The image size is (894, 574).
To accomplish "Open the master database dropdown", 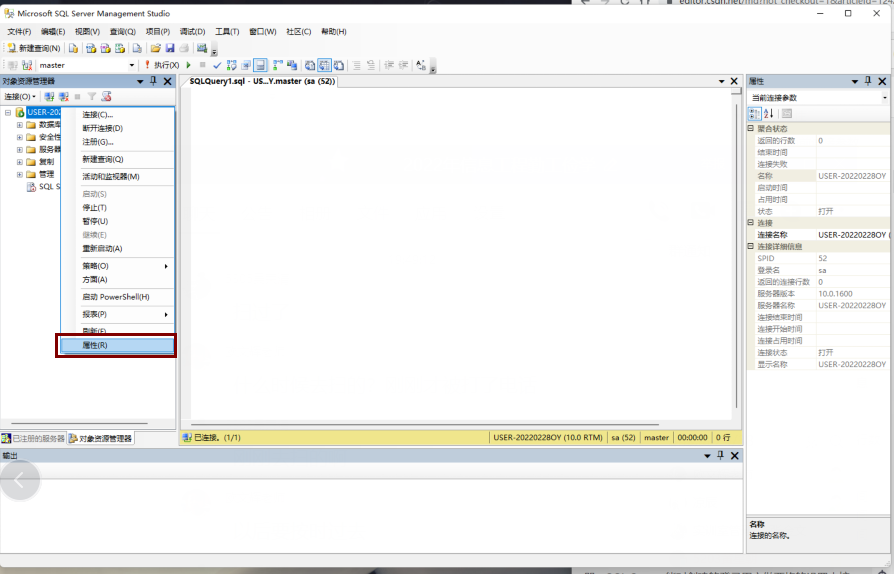I will (132, 65).
